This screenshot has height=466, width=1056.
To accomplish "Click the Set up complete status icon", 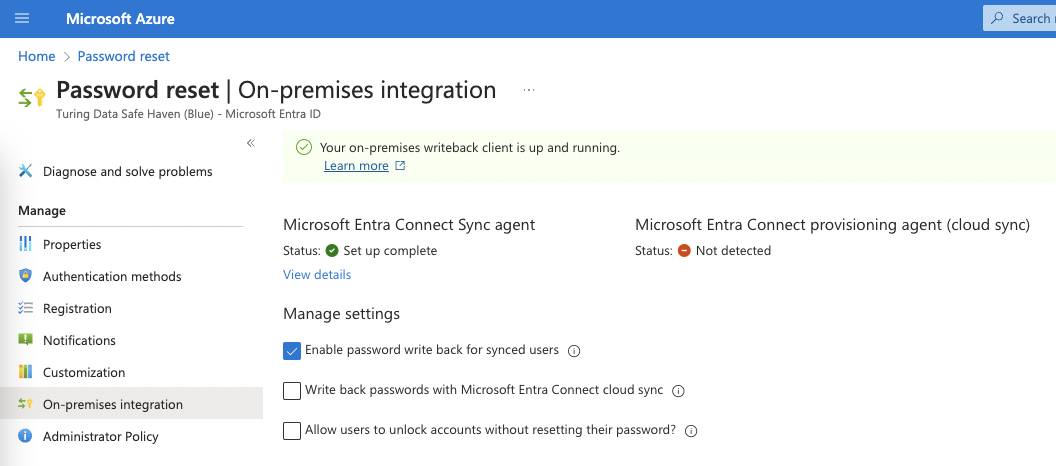I will point(331,251).
